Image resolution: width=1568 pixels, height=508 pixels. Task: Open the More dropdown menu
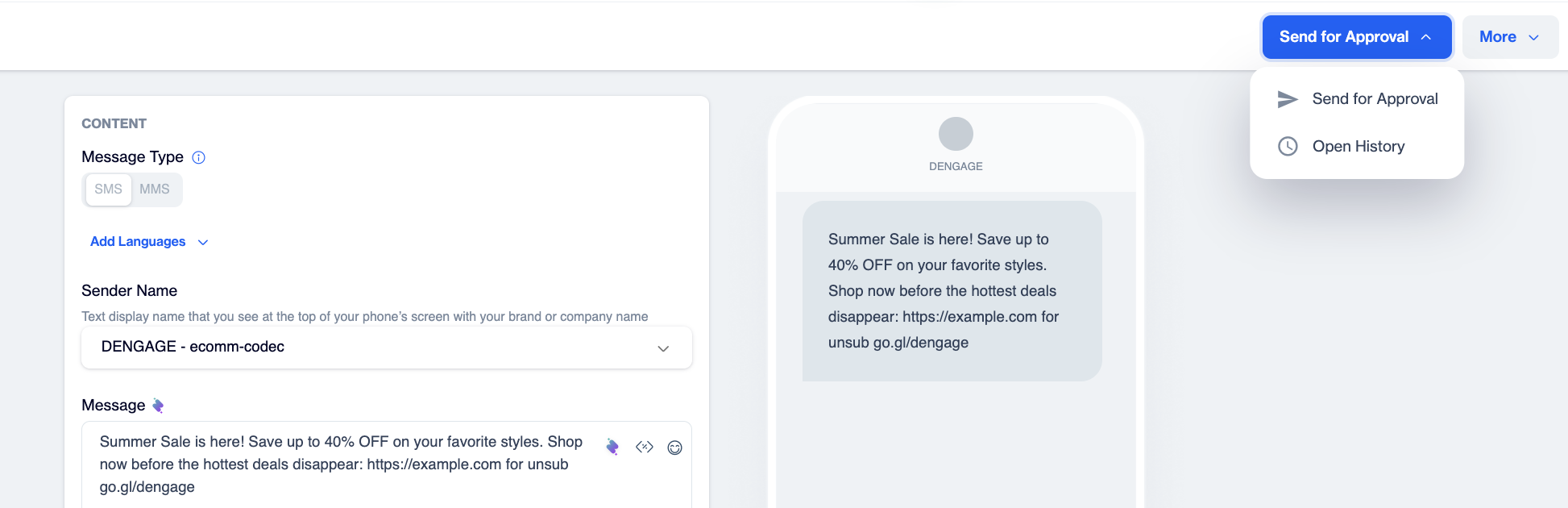1510,37
